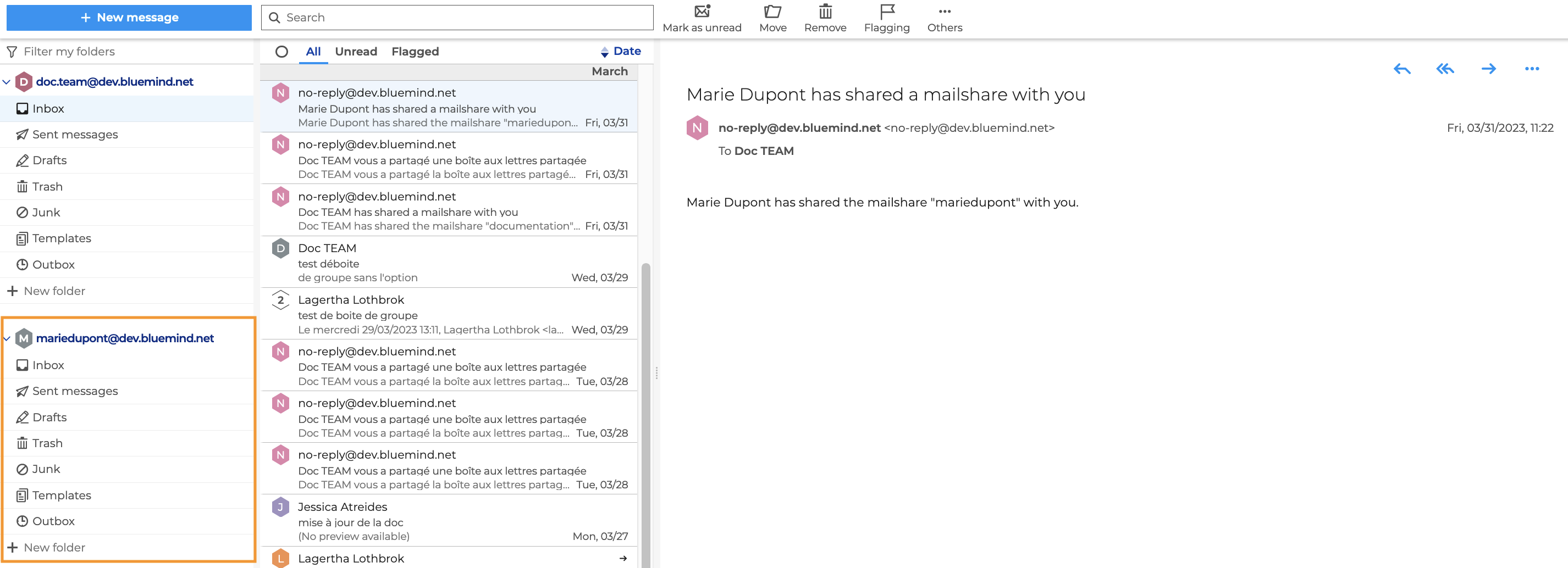Collapse the mariedupont@dev.bluemind.net mailbox

pyautogui.click(x=7, y=339)
